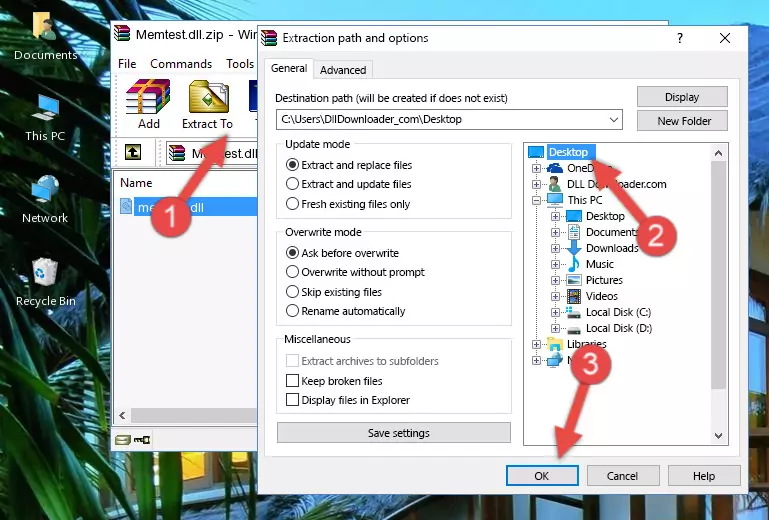This screenshot has width=769, height=520.
Task: Click the drive icon in WinRAR status bar
Action: point(123,440)
